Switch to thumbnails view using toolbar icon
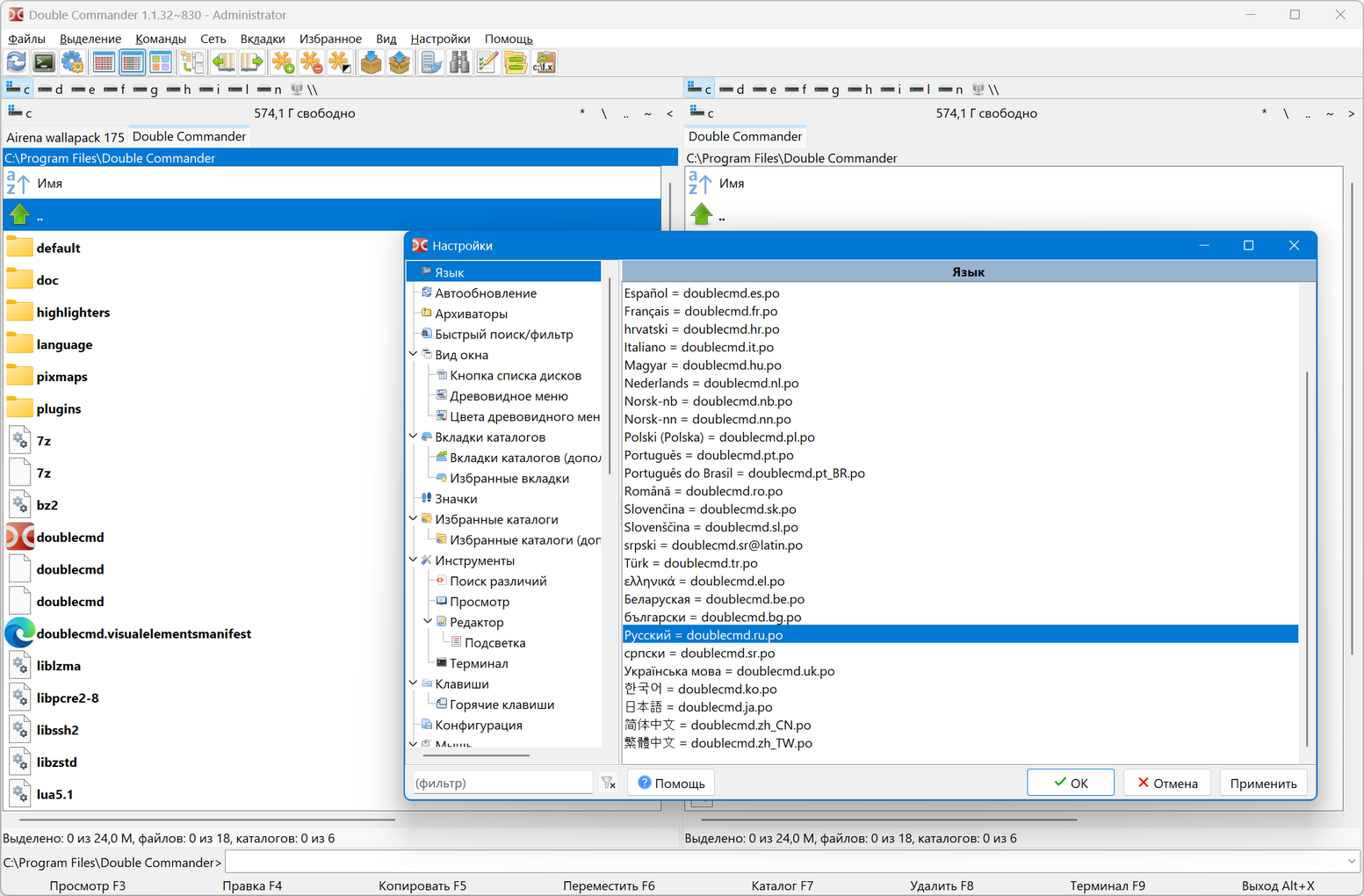Viewport: 1364px width, 896px height. [161, 62]
